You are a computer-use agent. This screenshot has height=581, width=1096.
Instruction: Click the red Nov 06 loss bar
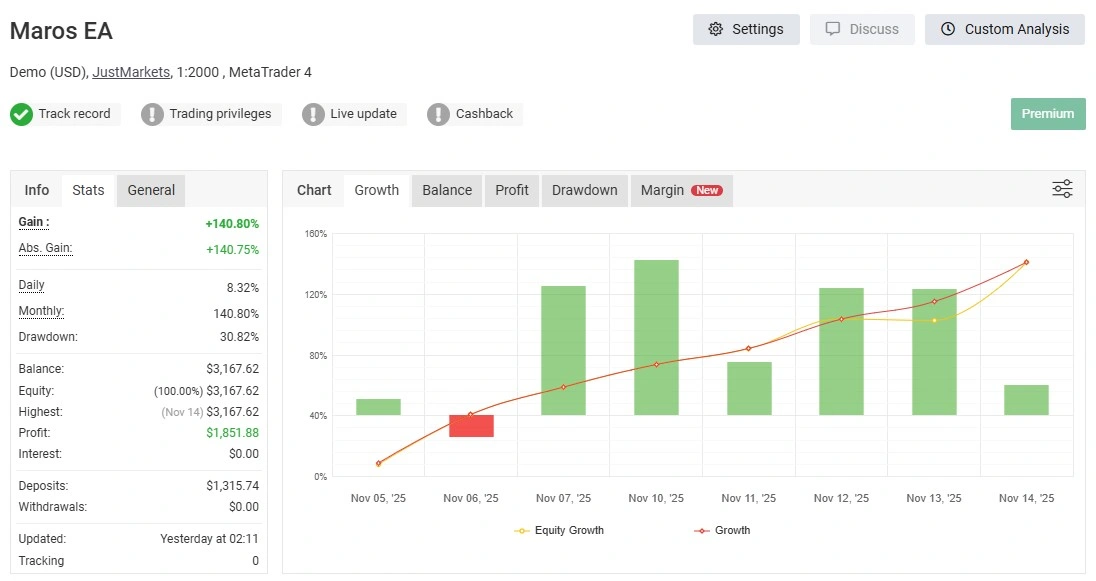[x=471, y=426]
